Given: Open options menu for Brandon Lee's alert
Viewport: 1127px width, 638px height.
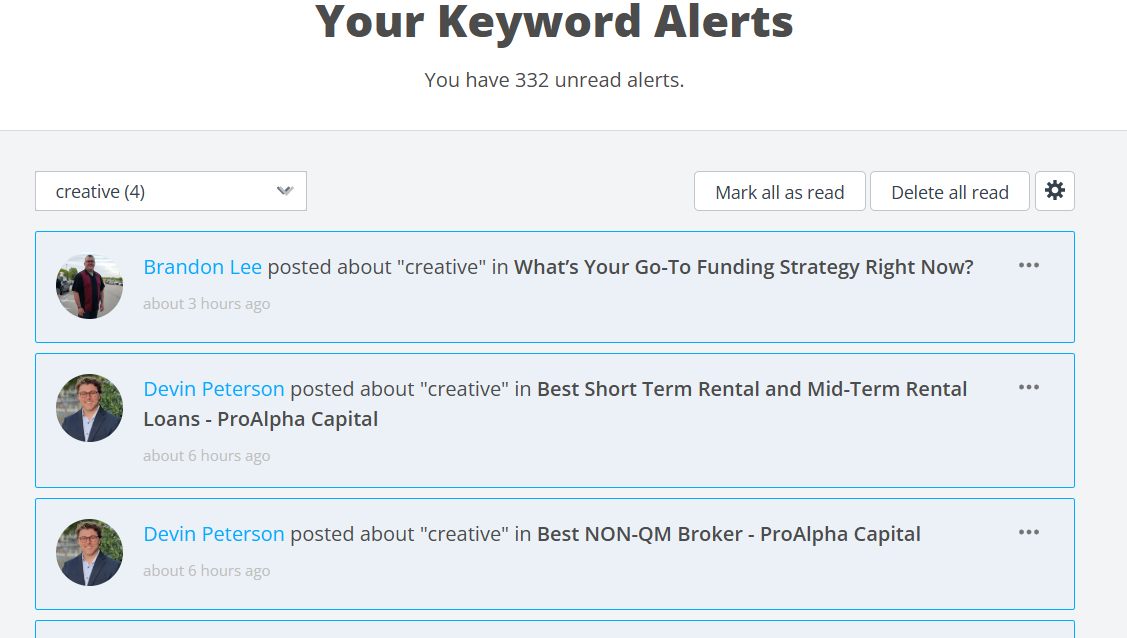Looking at the screenshot, I should coord(1028,266).
